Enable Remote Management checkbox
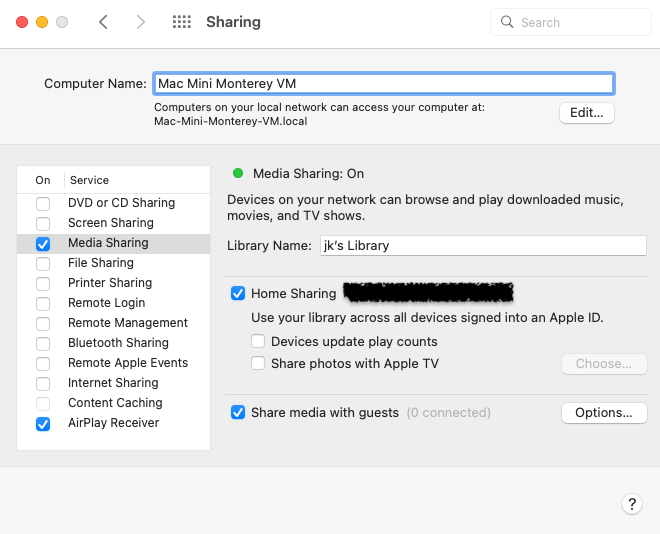The height and width of the screenshot is (534, 660). (x=43, y=324)
